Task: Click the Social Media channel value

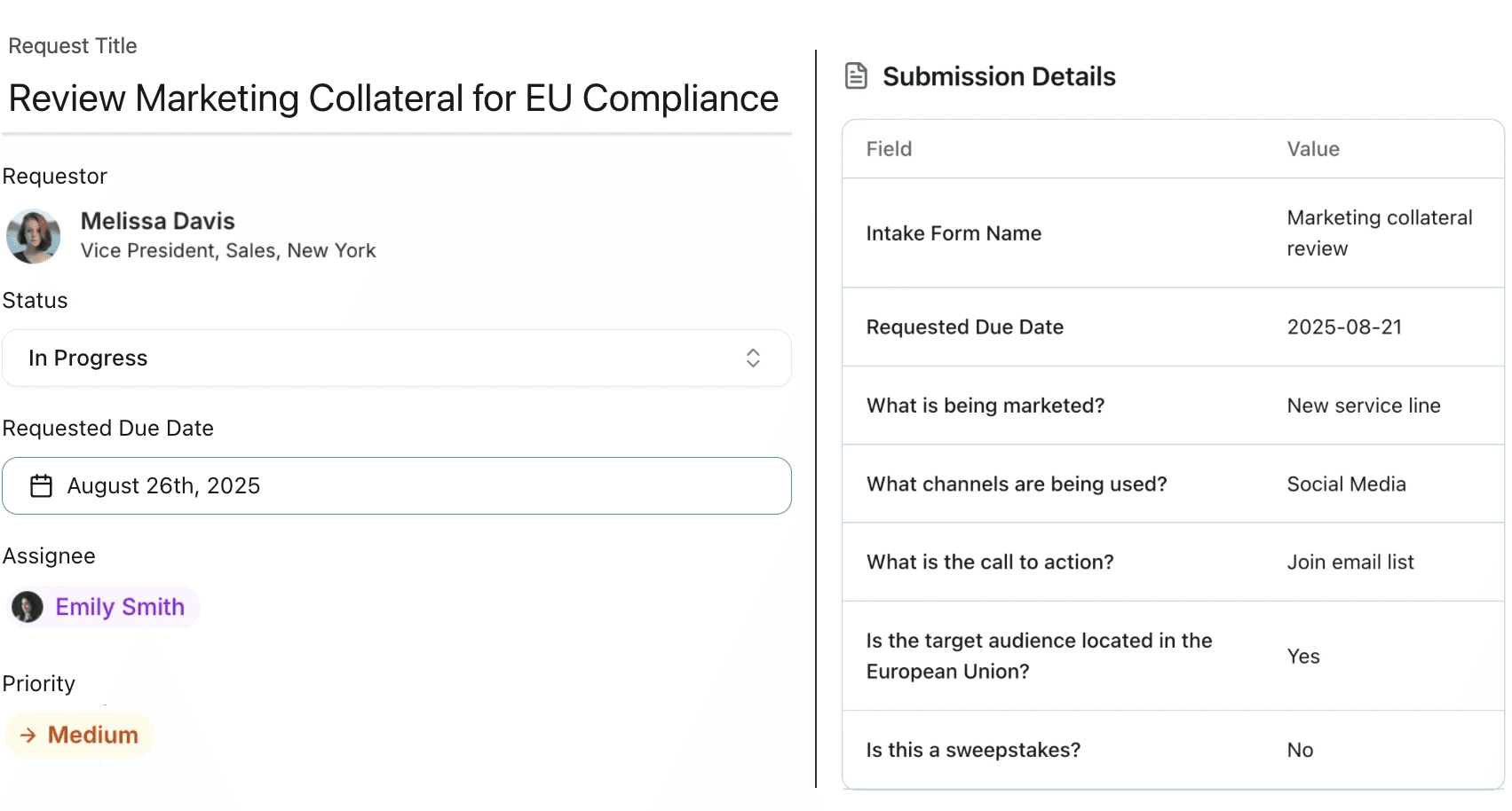Action: pyautogui.click(x=1346, y=484)
